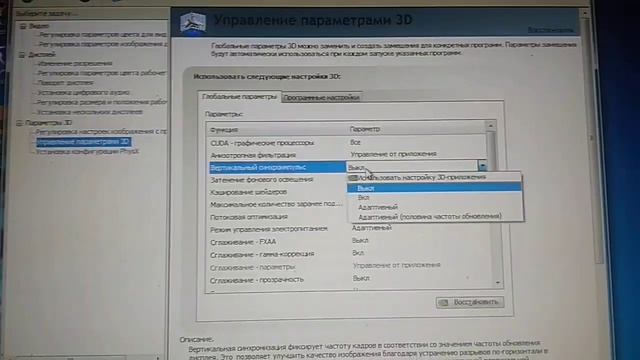Select 'Кэширование шейдеров' row
Screen dimensions: 640x360
click(249, 192)
